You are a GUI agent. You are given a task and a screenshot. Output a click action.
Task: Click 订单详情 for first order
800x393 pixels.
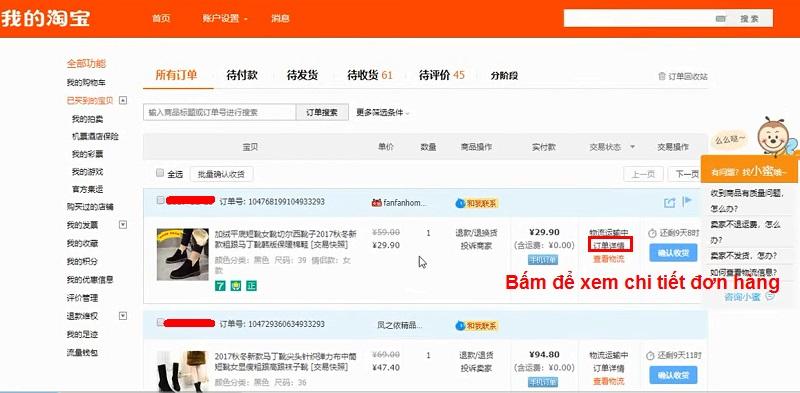click(609, 245)
